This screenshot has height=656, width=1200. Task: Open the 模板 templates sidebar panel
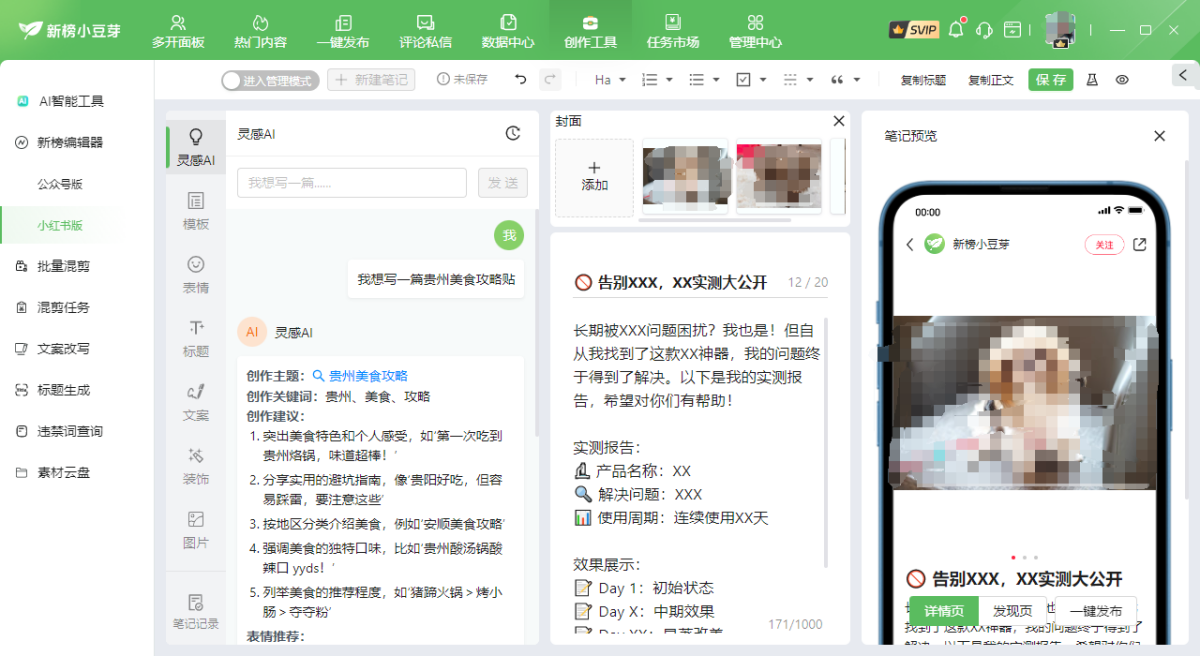pyautogui.click(x=196, y=211)
